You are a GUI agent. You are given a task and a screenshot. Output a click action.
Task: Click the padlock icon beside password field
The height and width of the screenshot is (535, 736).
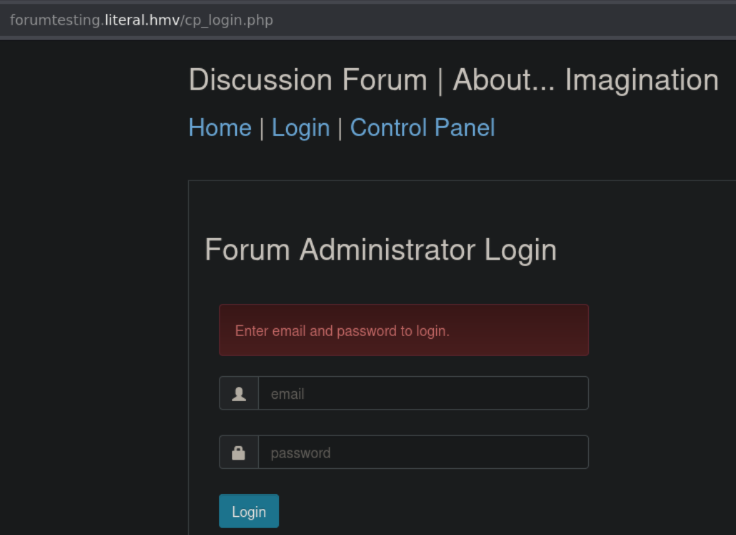coord(239,453)
